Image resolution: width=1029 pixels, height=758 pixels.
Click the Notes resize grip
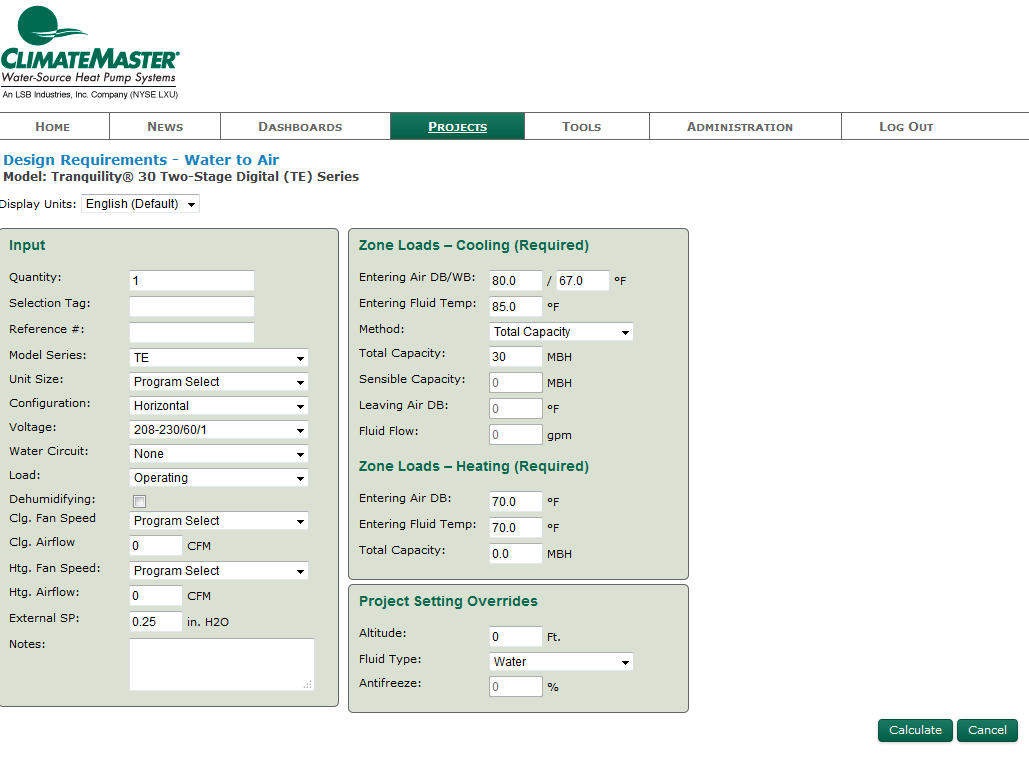308,684
